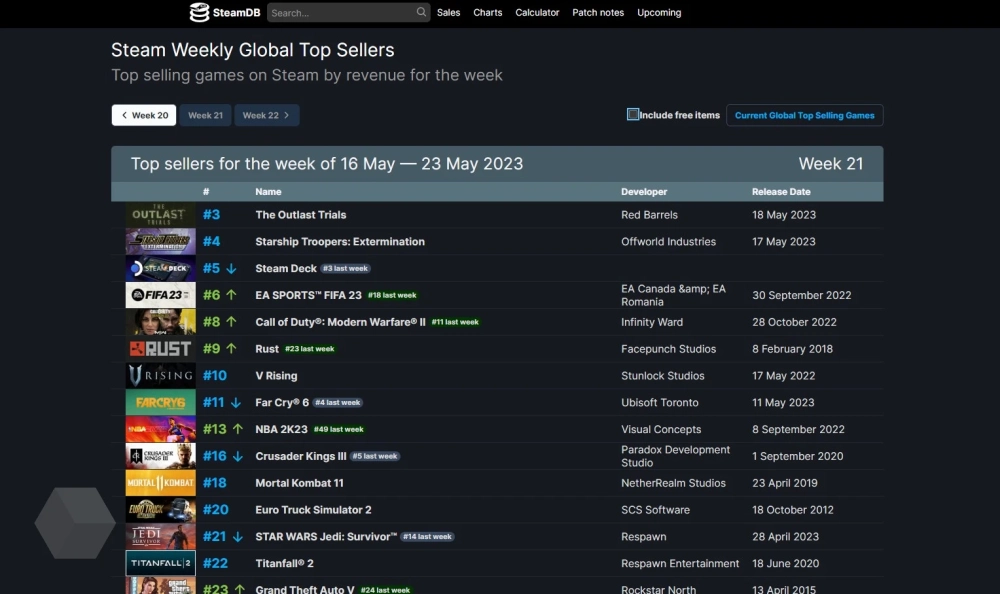Click the Euro Truck Simulator 2 image
1000x594 pixels.
coord(160,510)
